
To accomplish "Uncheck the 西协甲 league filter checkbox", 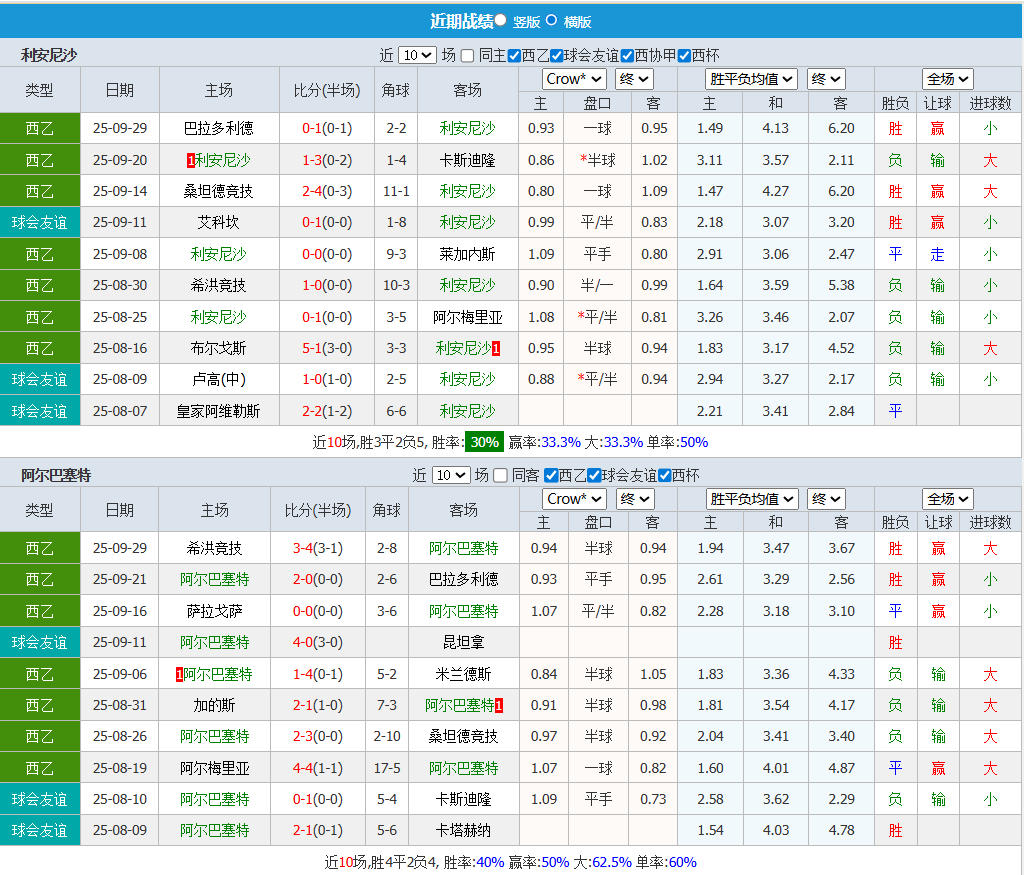I will (628, 56).
